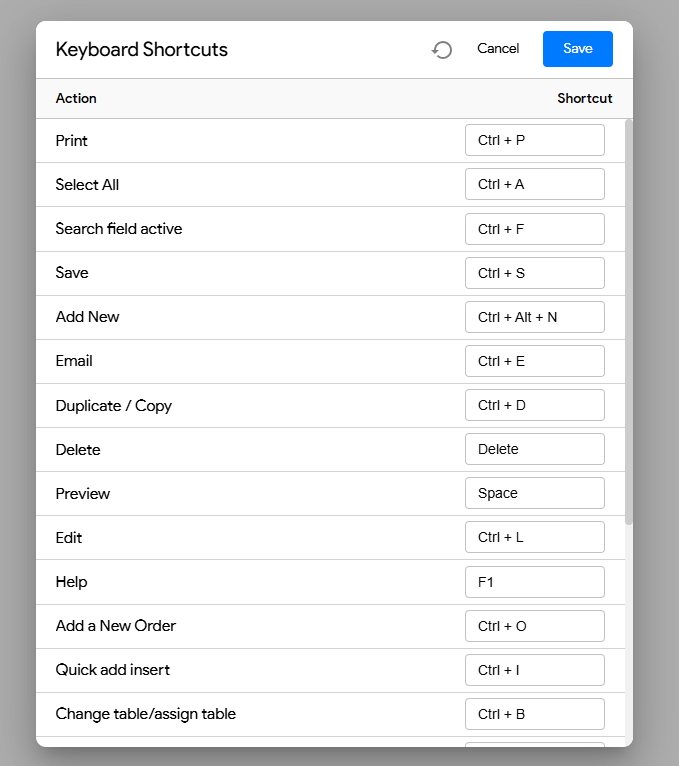Click the Change table/assign table shortcut field
The width and height of the screenshot is (679, 766).
[x=535, y=714]
